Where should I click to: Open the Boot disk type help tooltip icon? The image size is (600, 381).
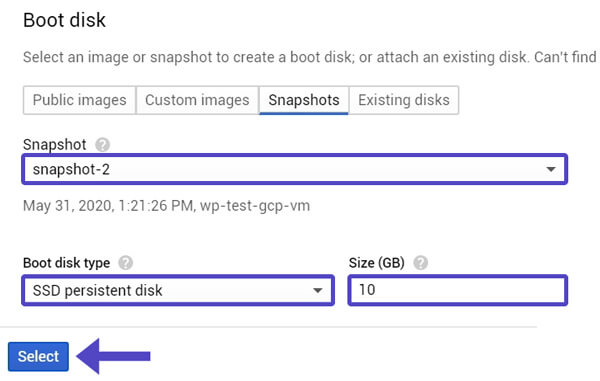(x=126, y=263)
